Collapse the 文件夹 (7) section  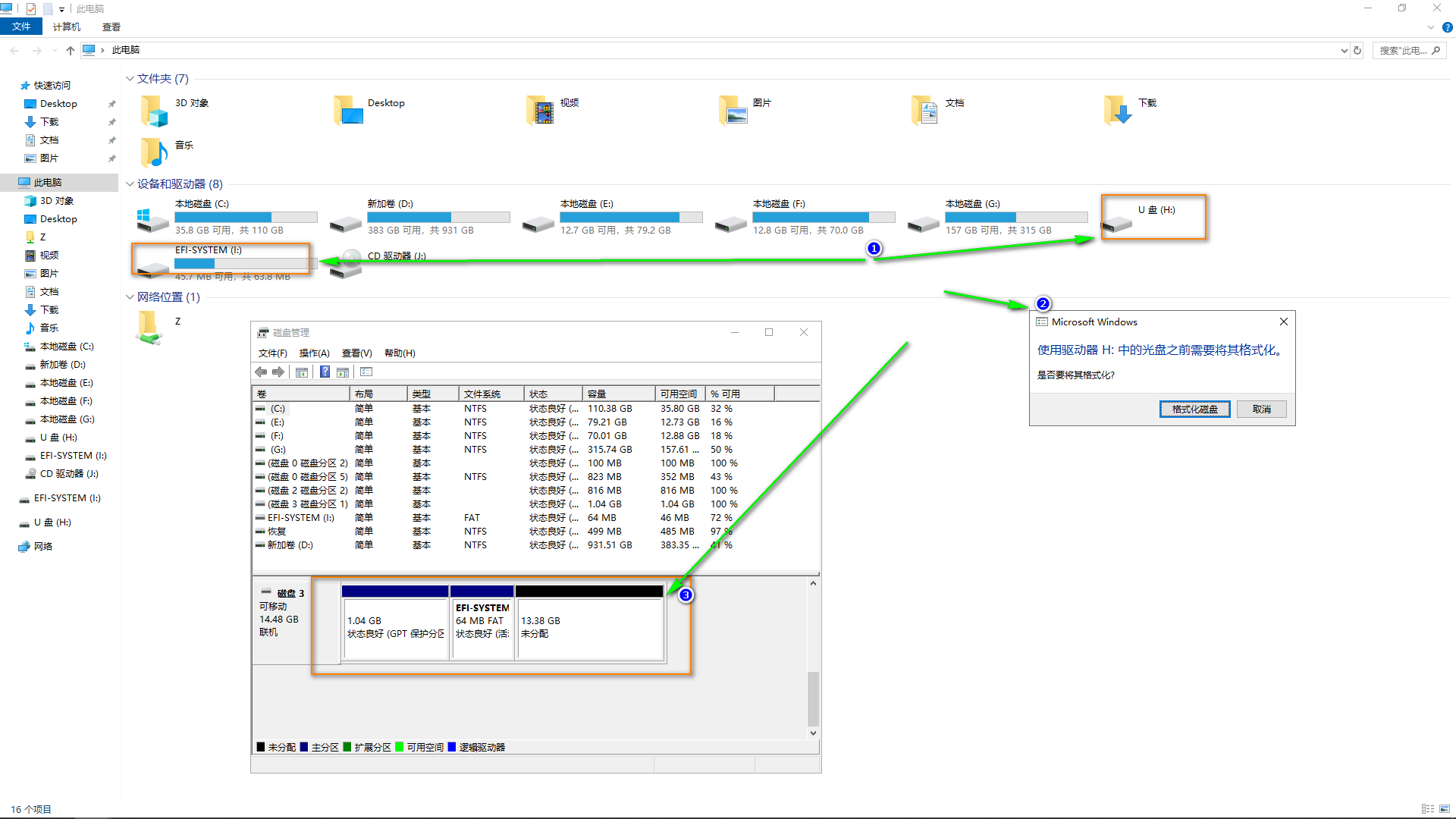click(130, 78)
